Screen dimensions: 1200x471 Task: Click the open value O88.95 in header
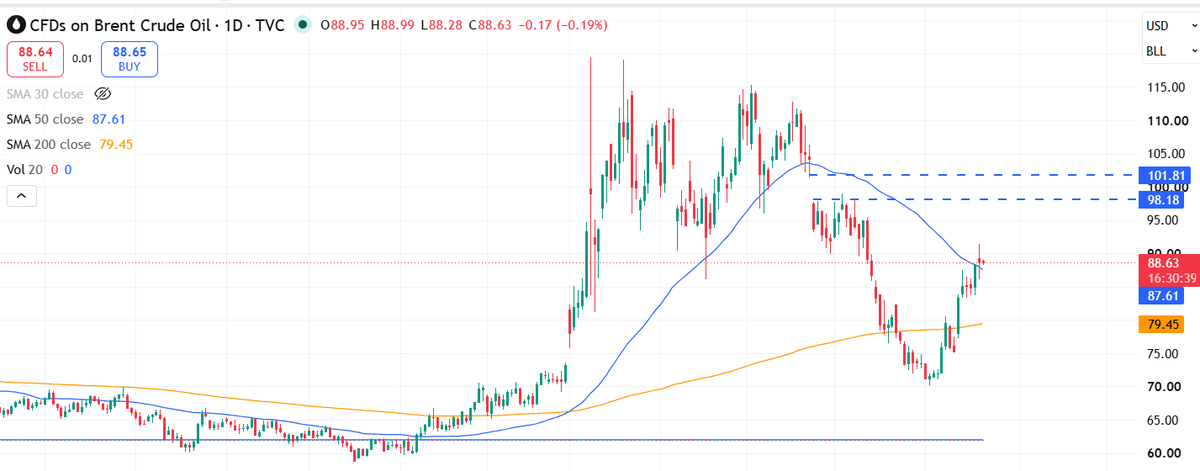pos(342,24)
